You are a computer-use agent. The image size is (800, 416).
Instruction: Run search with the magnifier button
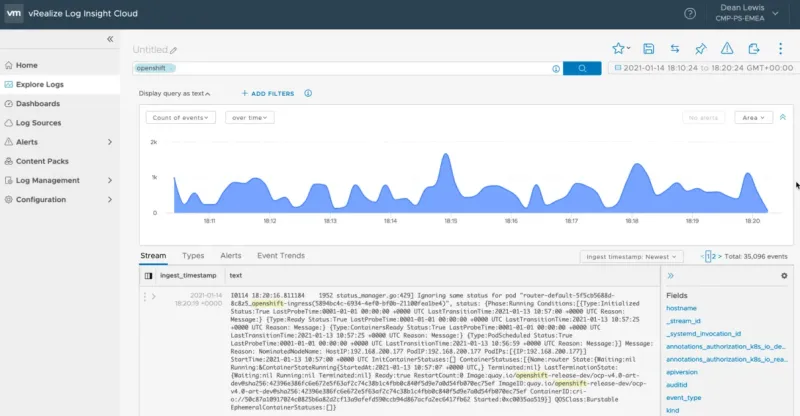[581, 68]
